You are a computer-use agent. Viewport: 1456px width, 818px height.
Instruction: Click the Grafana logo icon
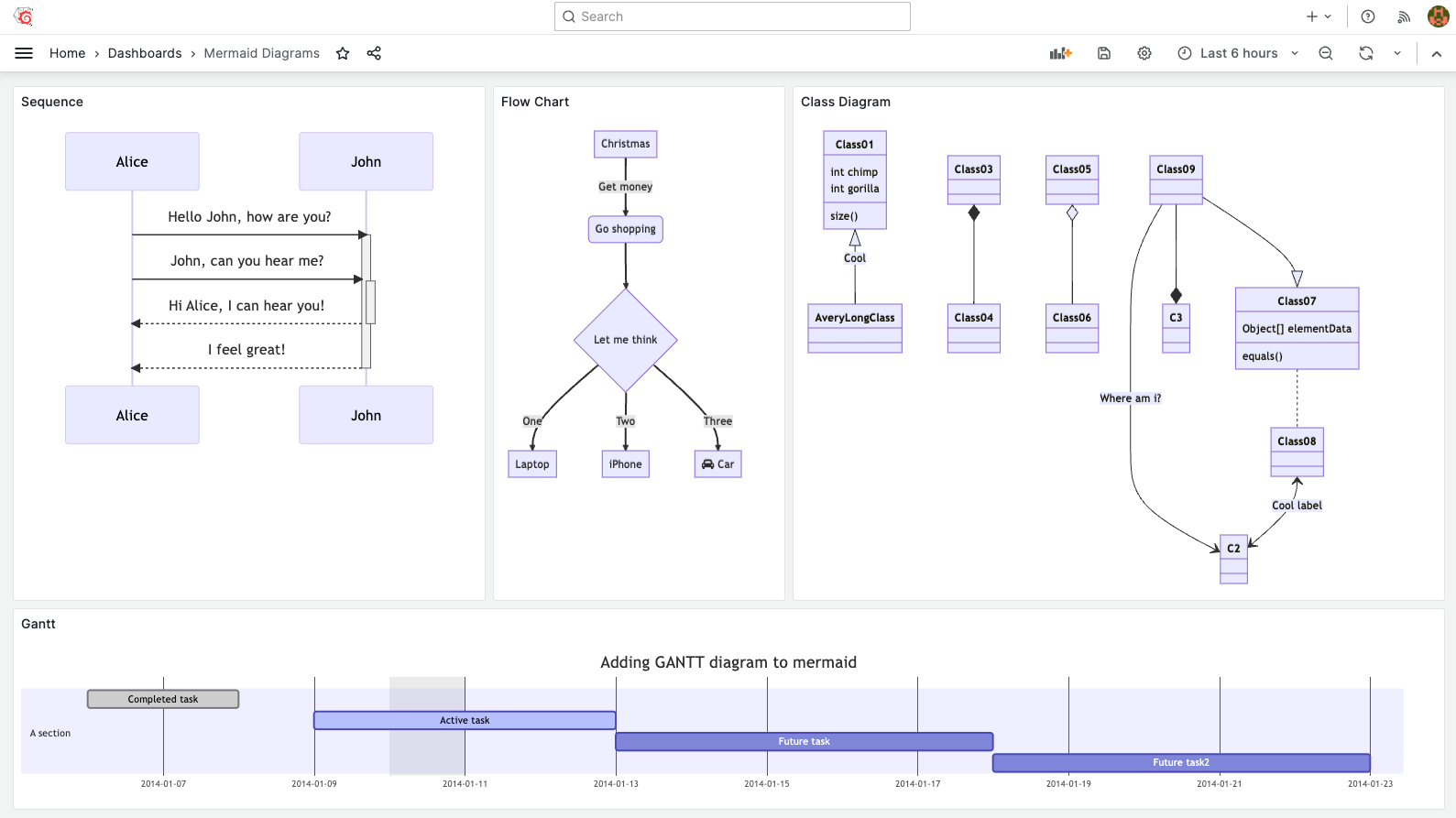(x=24, y=16)
